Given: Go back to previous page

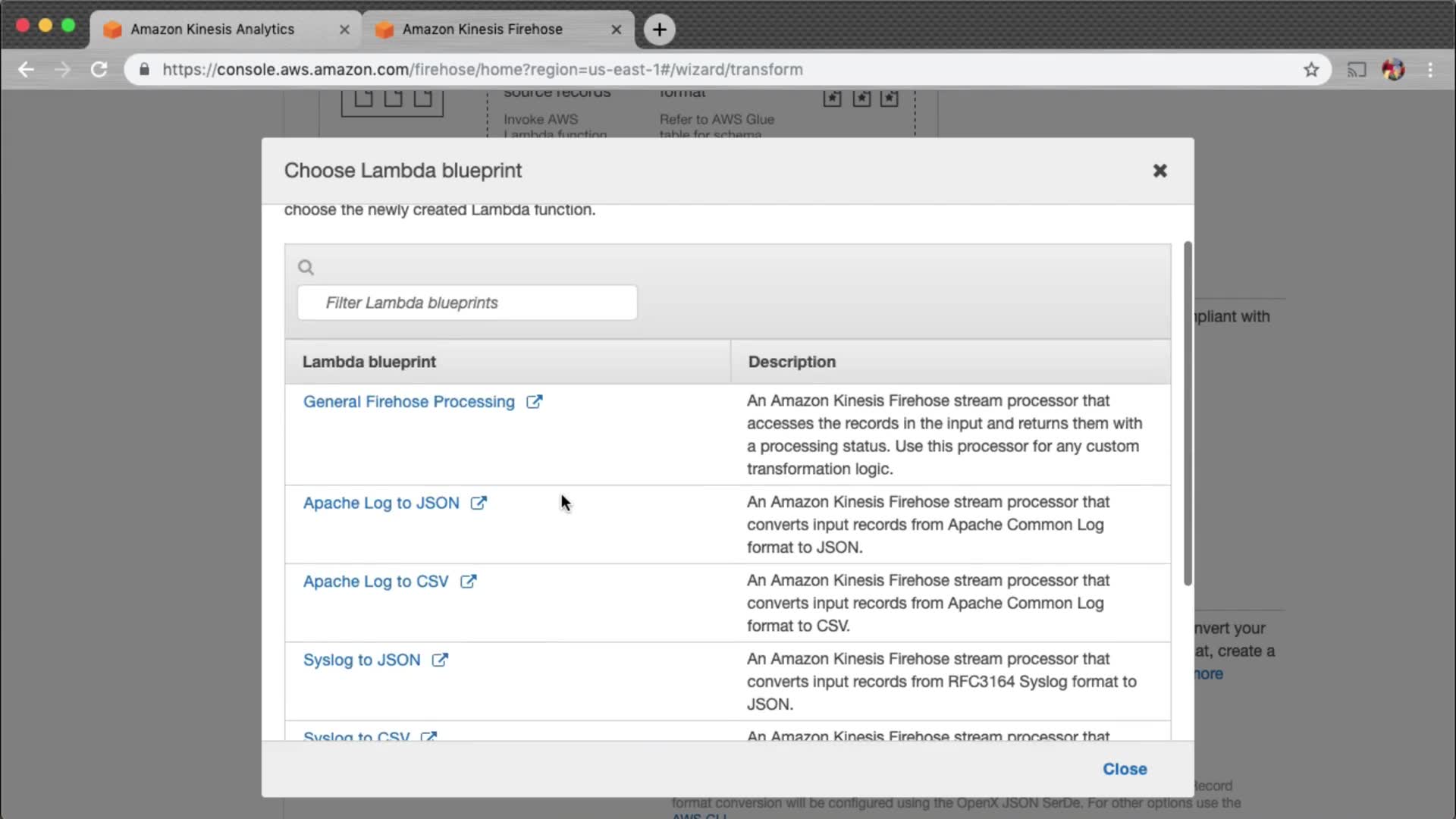Looking at the screenshot, I should [x=27, y=70].
